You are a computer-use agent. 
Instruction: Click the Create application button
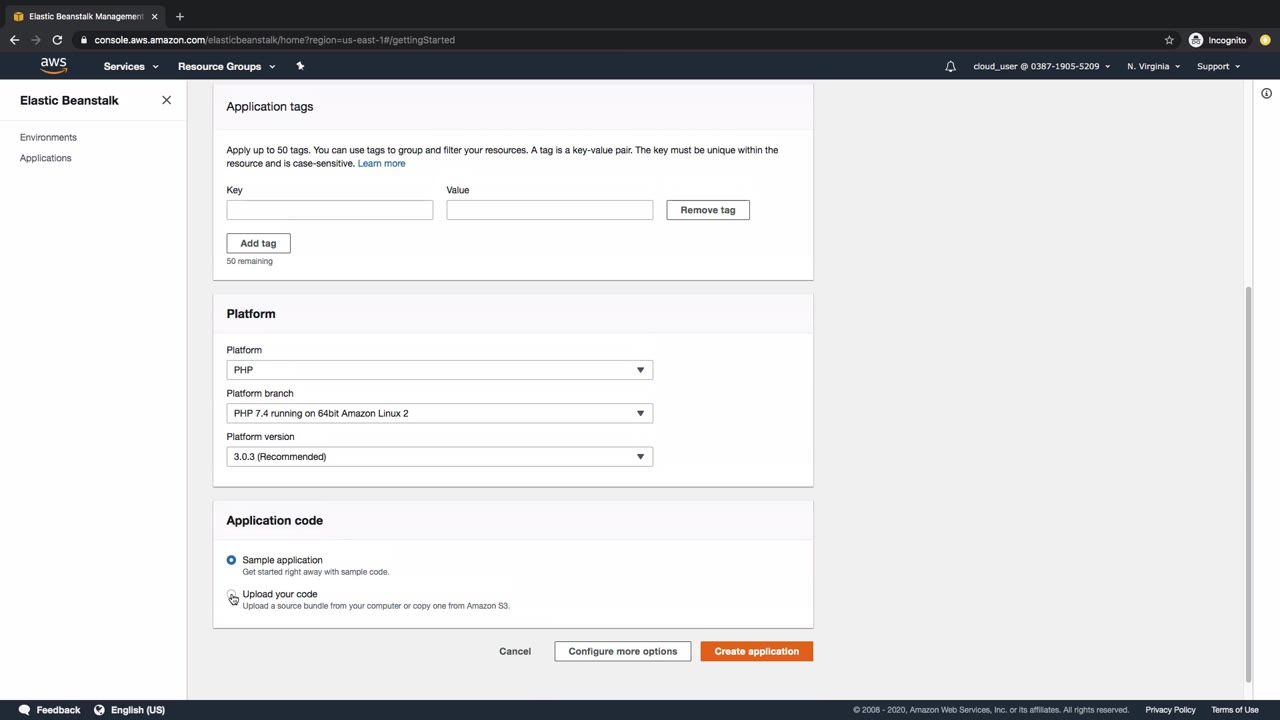[x=756, y=651]
